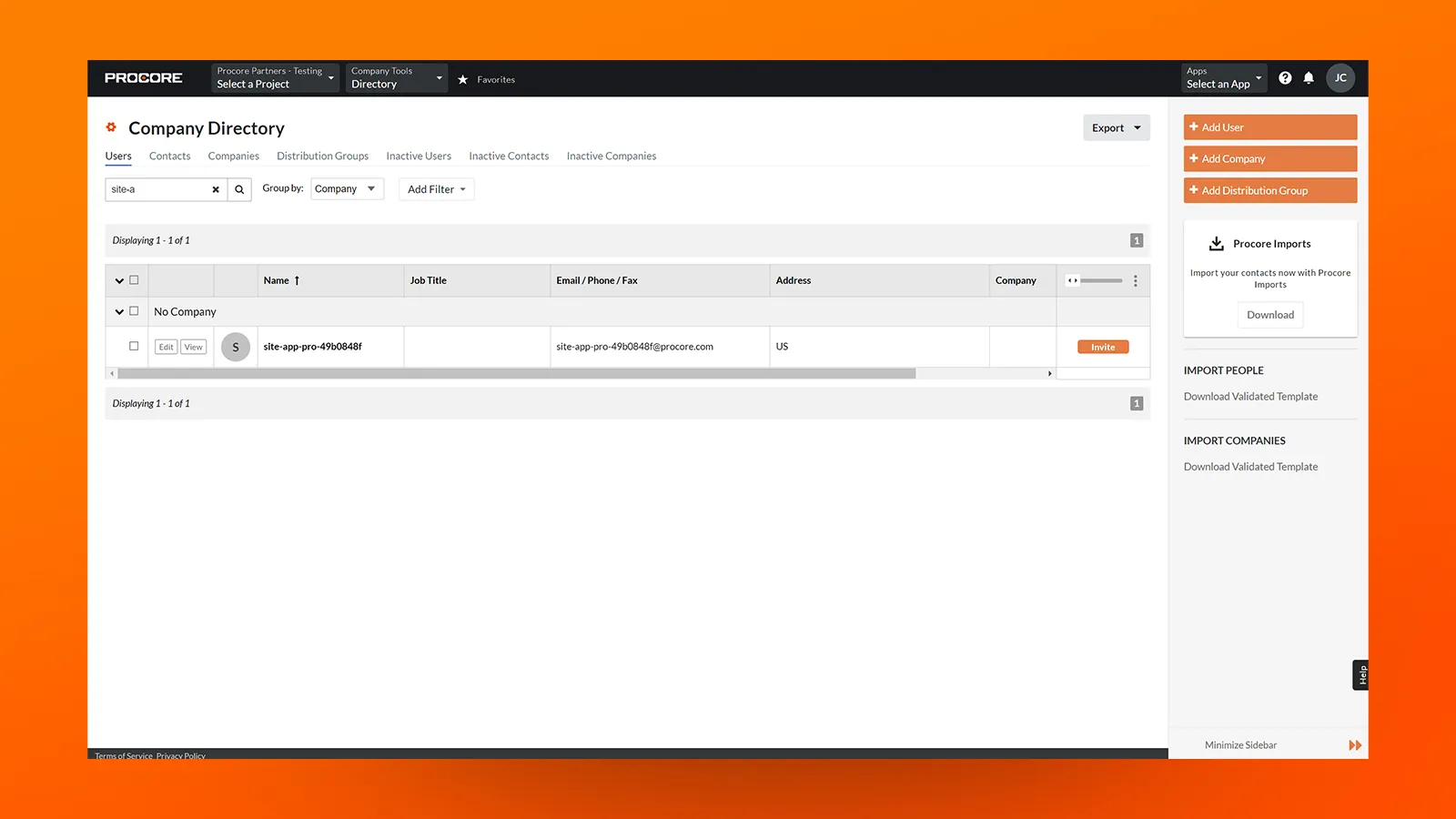
Task: Click the Job Title column header
Action: coord(477,281)
